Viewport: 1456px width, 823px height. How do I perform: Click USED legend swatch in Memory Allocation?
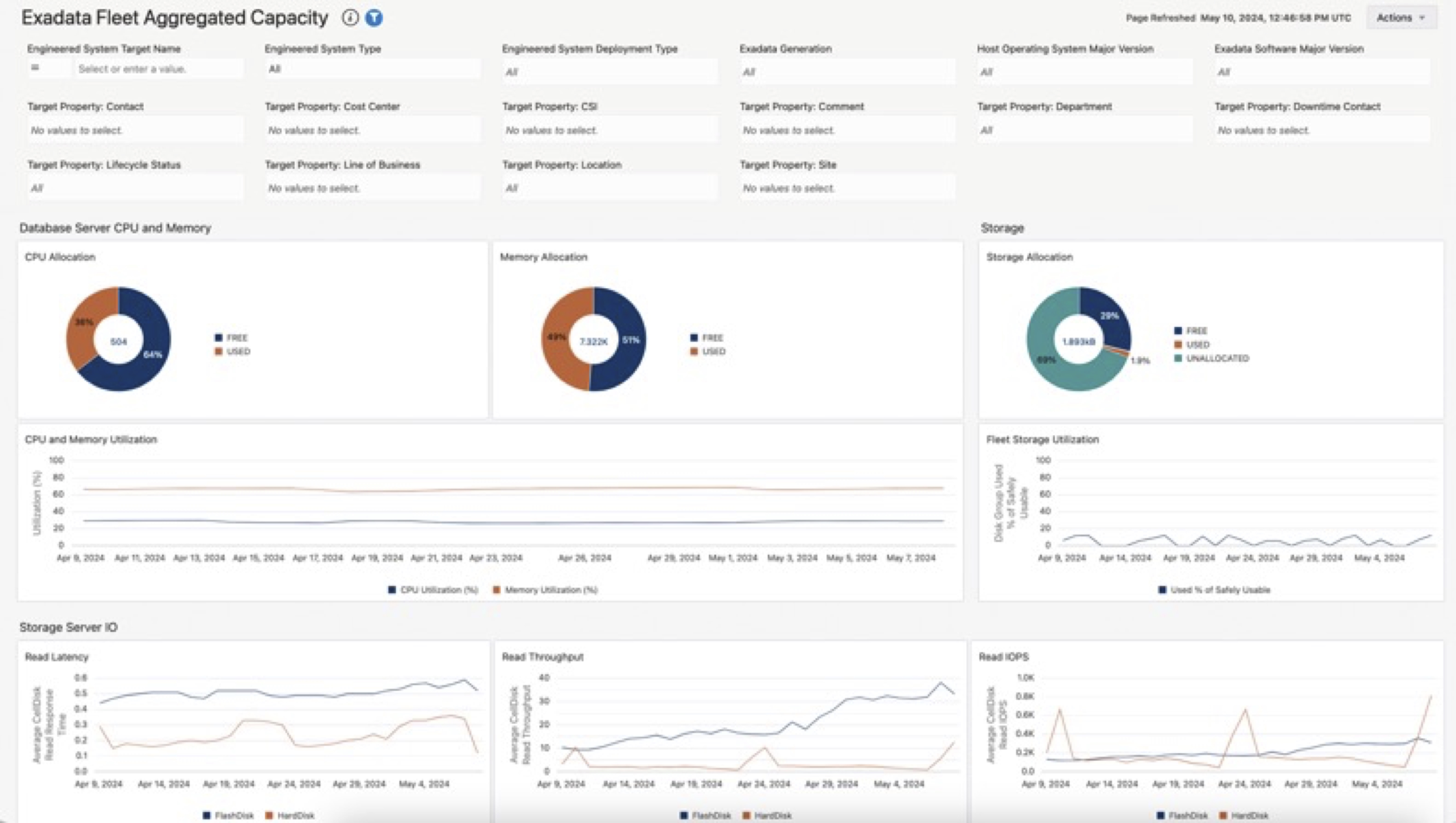pos(694,351)
